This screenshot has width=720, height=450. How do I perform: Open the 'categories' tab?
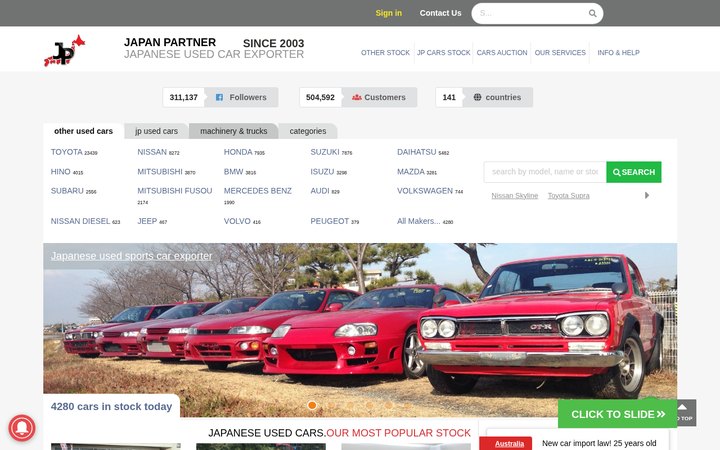click(x=308, y=131)
